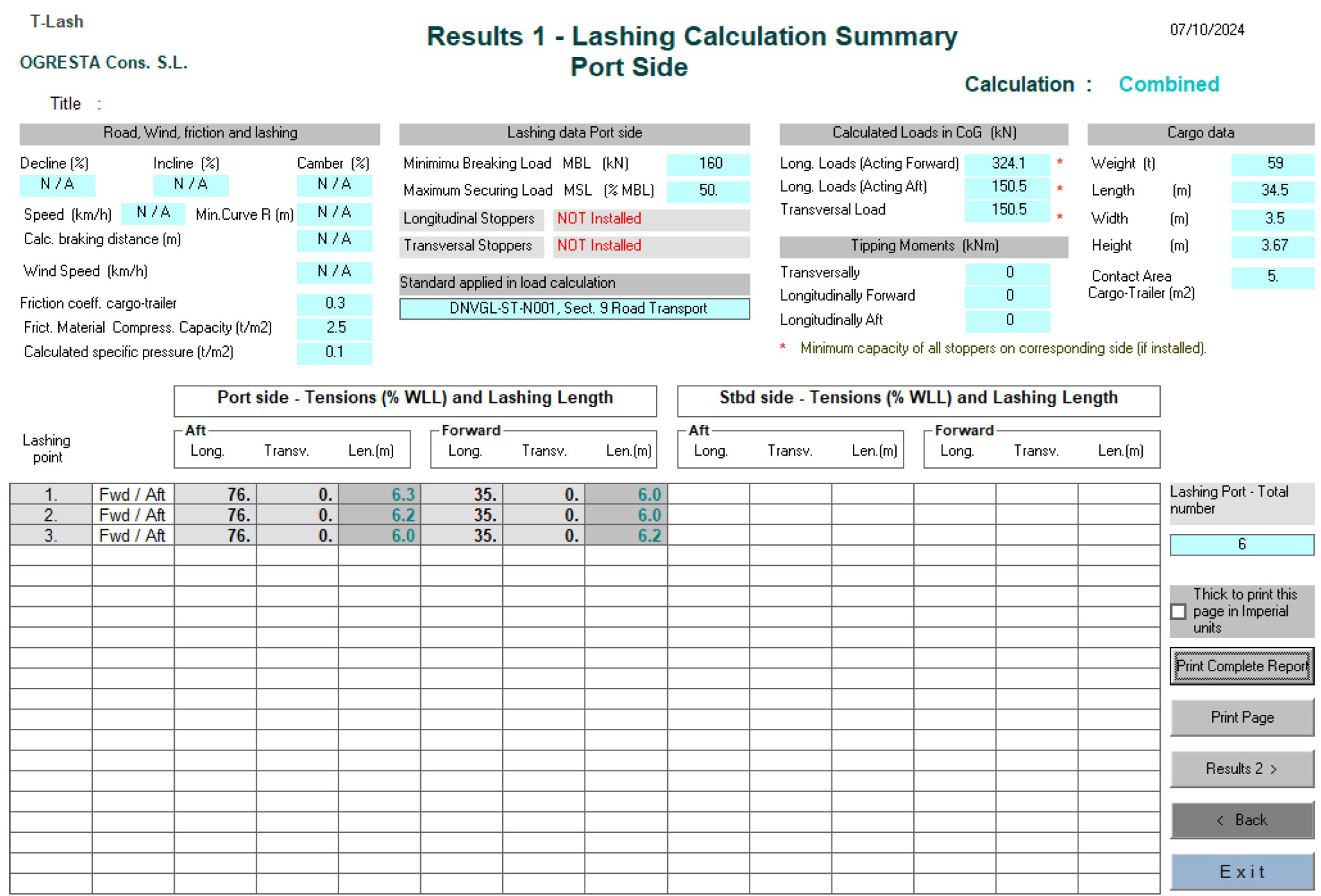Select the cargo Height value field
Viewport: 1321px width, 896px height.
pos(1272,245)
